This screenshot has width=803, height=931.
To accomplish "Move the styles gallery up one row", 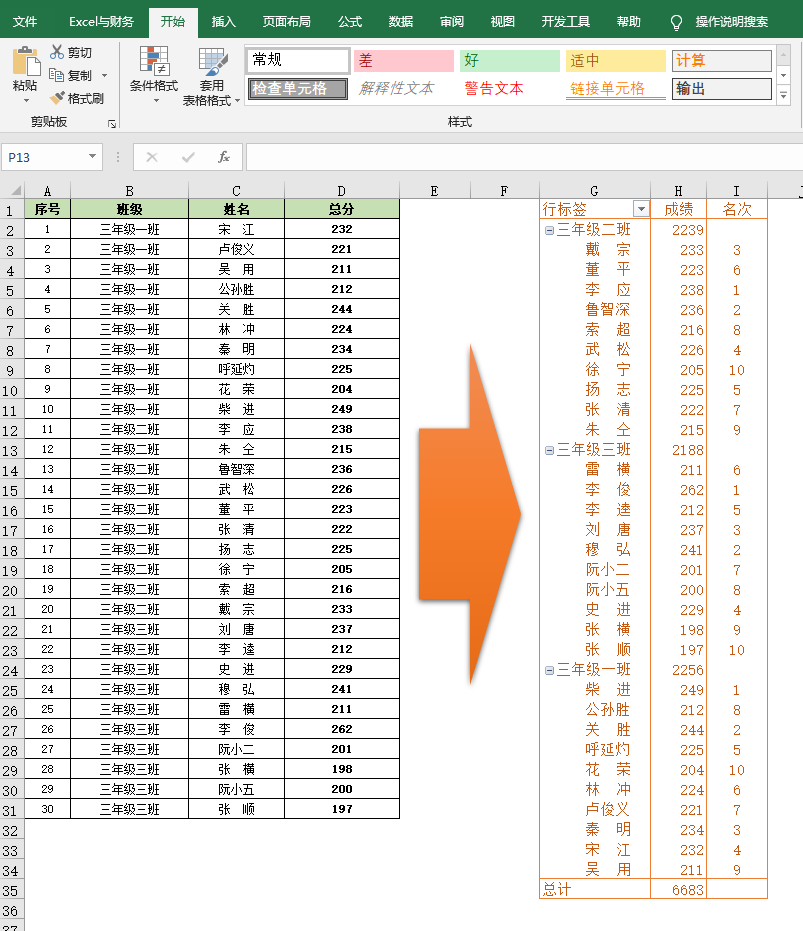I will [x=783, y=56].
